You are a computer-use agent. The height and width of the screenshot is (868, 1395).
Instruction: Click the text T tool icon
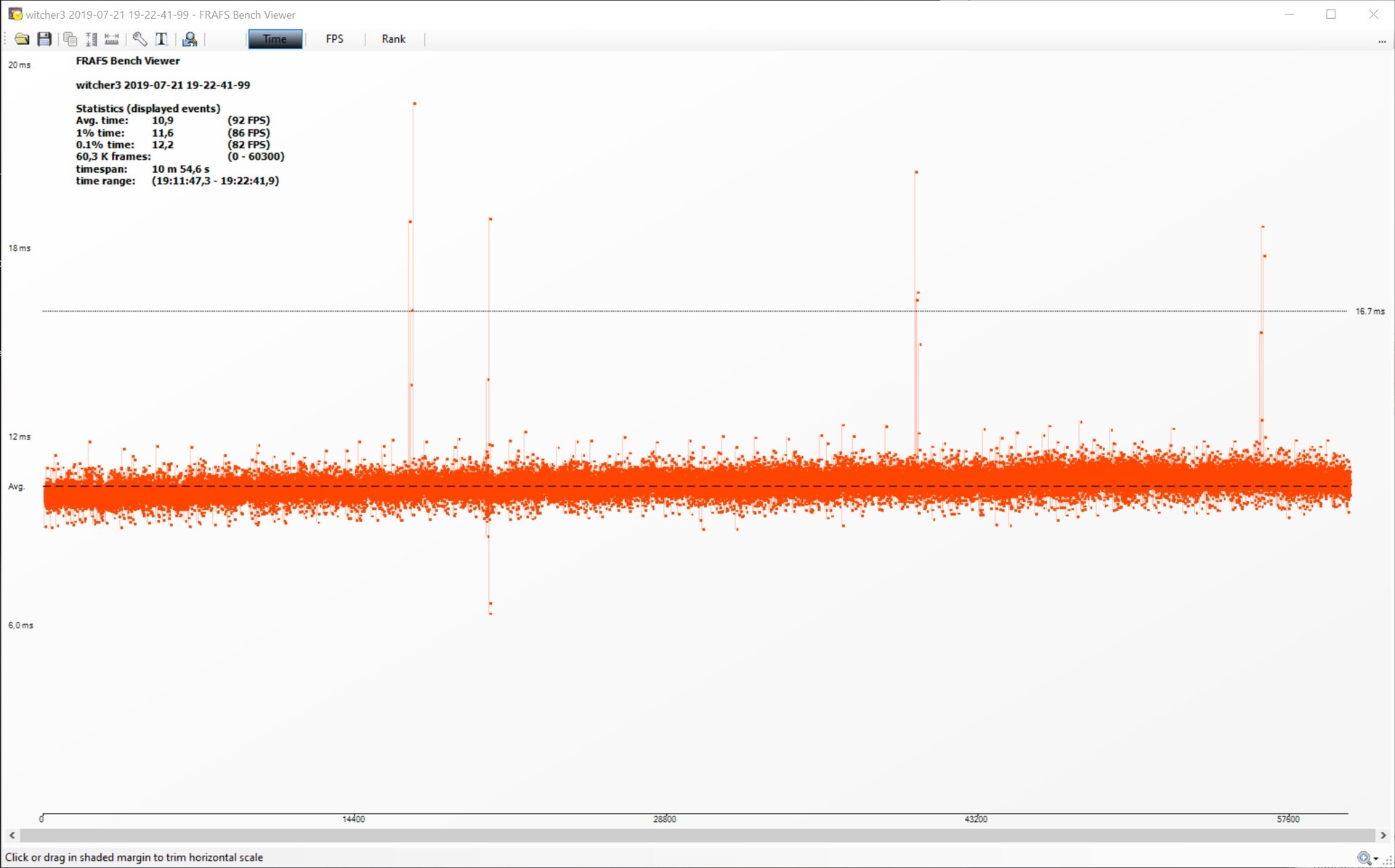pos(161,39)
